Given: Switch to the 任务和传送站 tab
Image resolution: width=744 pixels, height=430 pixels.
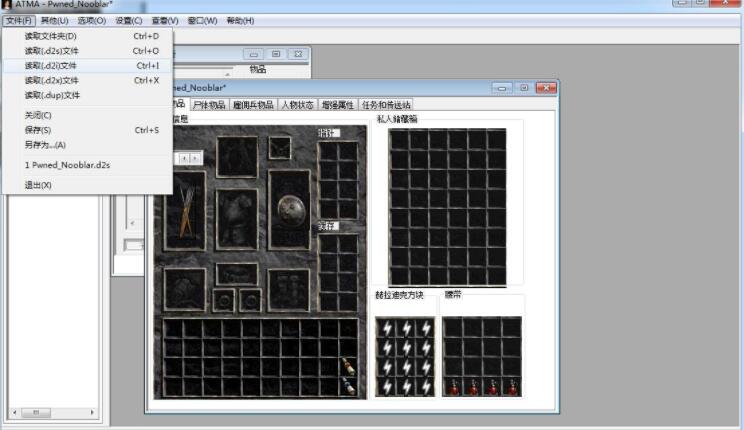Looking at the screenshot, I should (x=386, y=105).
